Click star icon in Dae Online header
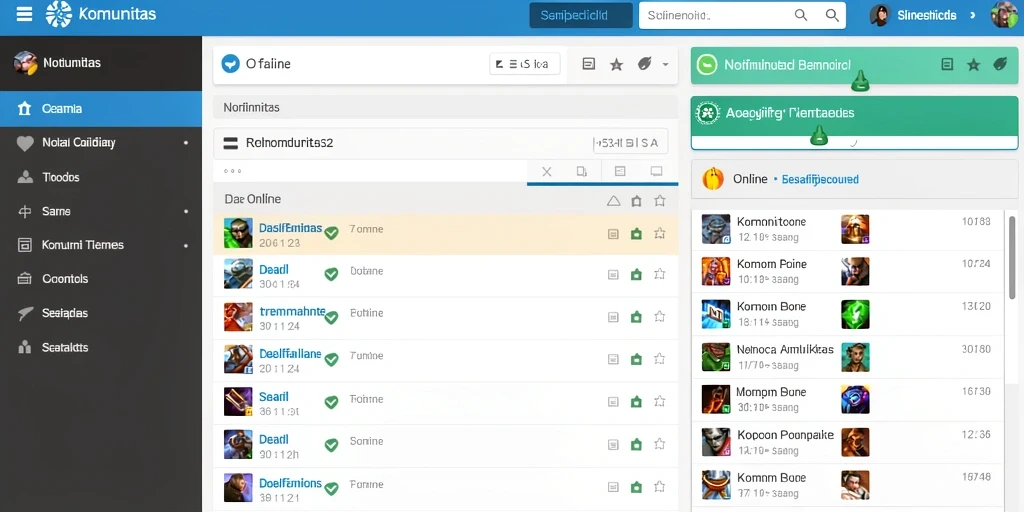This screenshot has width=1024, height=512. click(660, 200)
